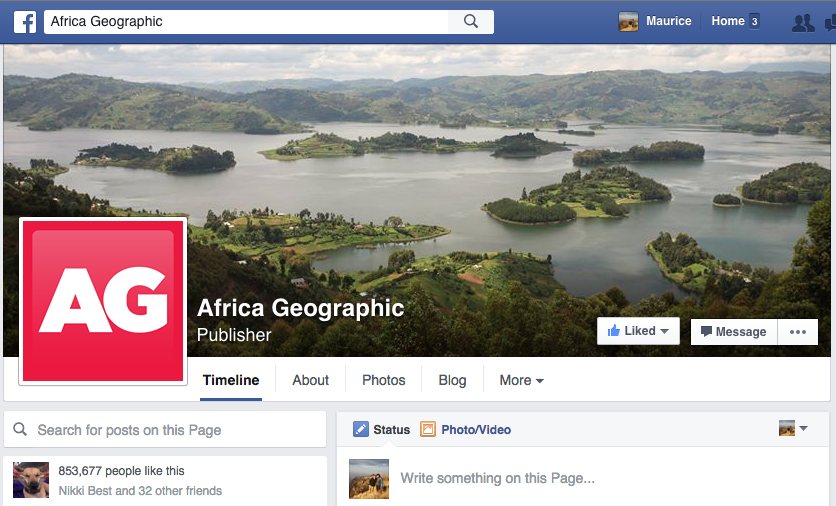The width and height of the screenshot is (836, 506).
Task: Click the Home notification count badge
Action: coord(754,21)
